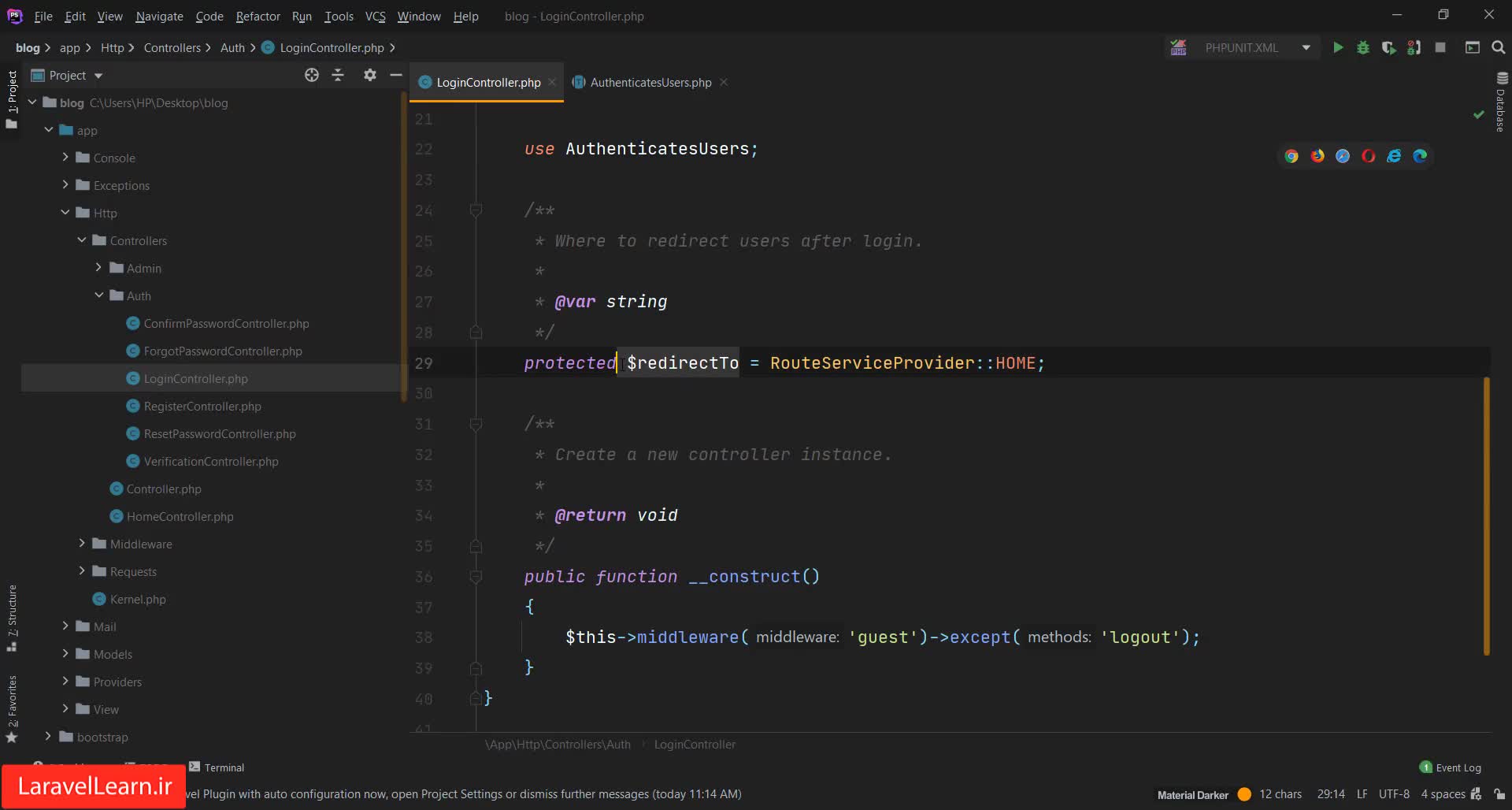The height and width of the screenshot is (810, 1512).
Task: Click the locate file target icon
Action: click(312, 75)
